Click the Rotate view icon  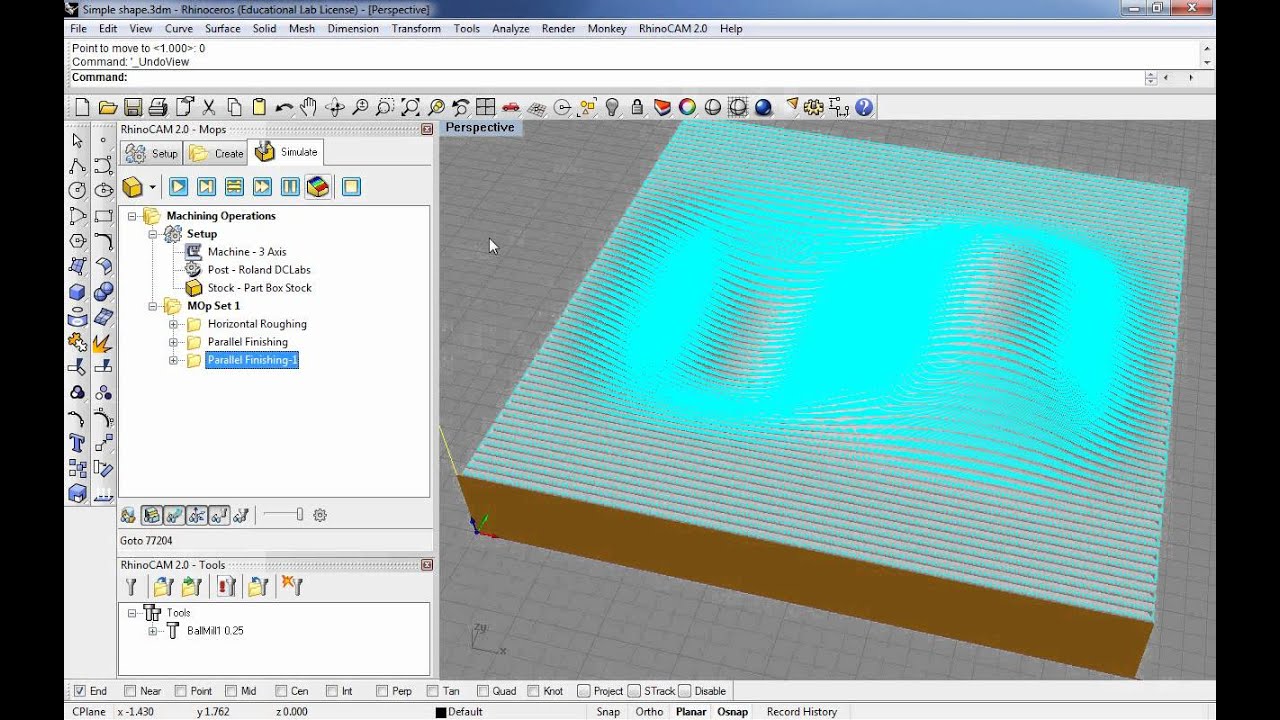(335, 107)
